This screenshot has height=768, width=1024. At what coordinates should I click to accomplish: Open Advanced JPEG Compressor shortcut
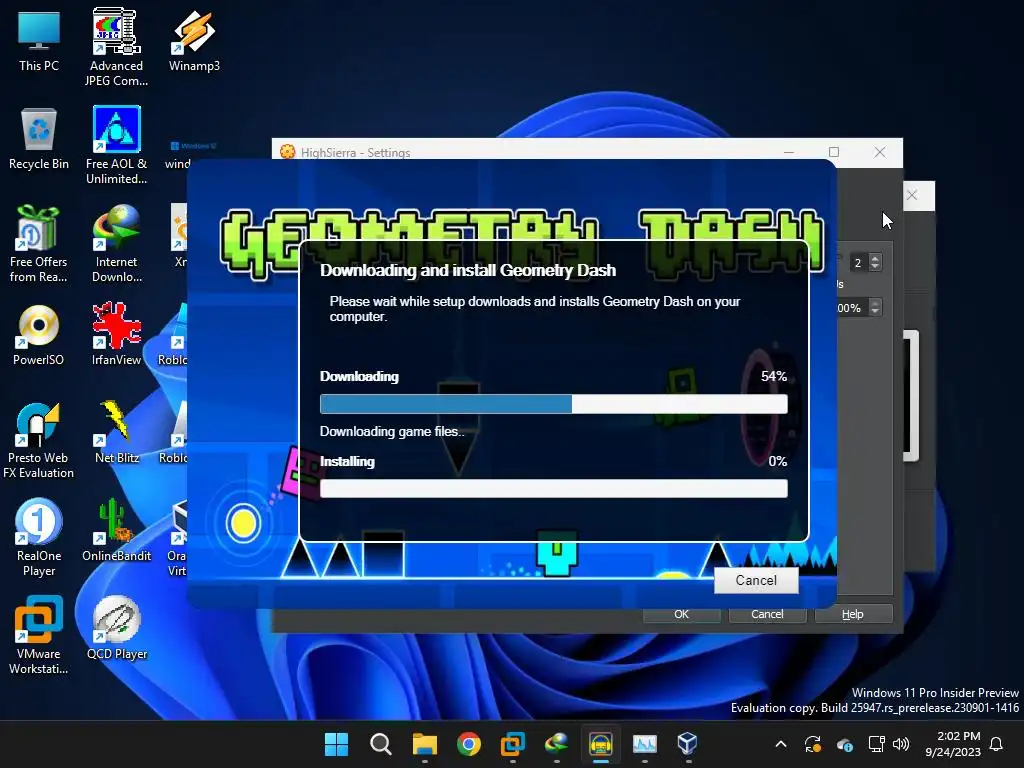coord(116,48)
